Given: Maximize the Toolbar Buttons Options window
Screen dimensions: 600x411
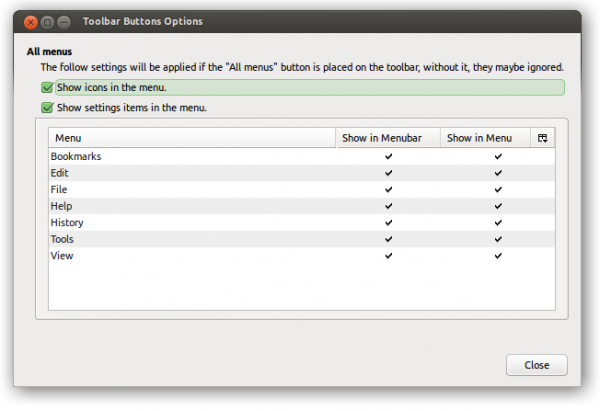Looking at the screenshot, I should pyautogui.click(x=47, y=22).
